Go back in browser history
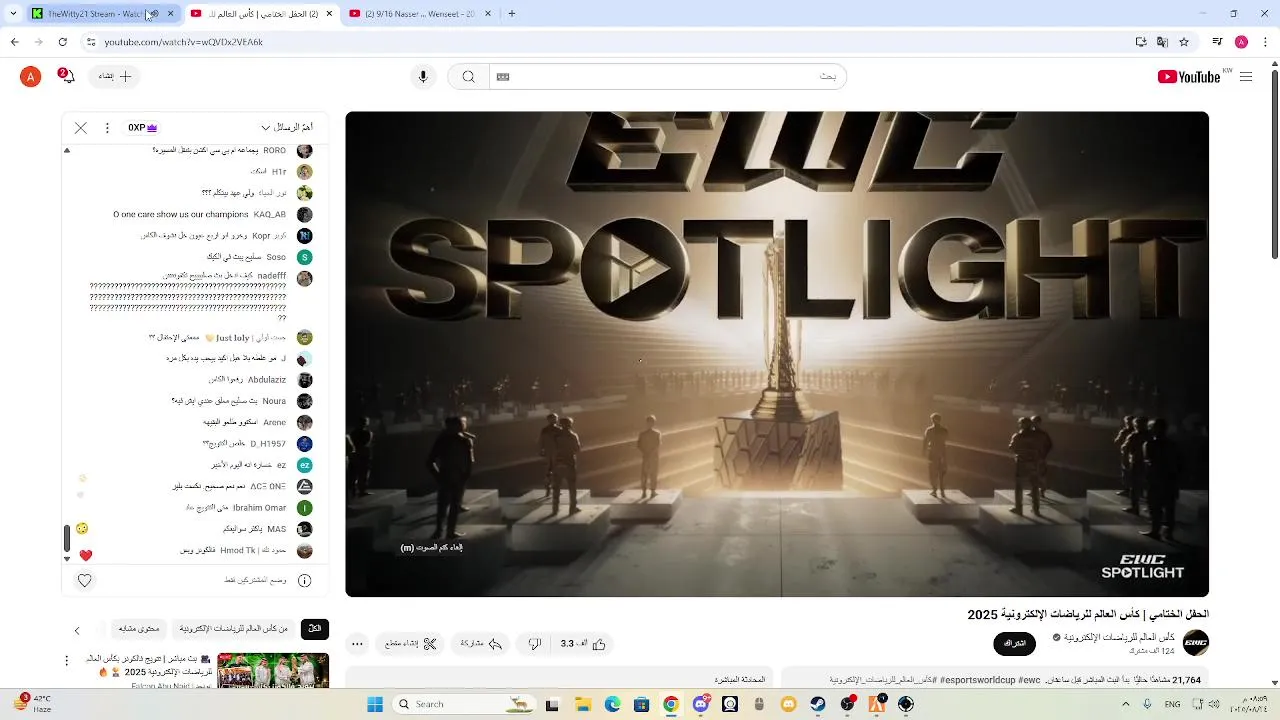Screen dimensions: 1280x720 [x=14, y=42]
